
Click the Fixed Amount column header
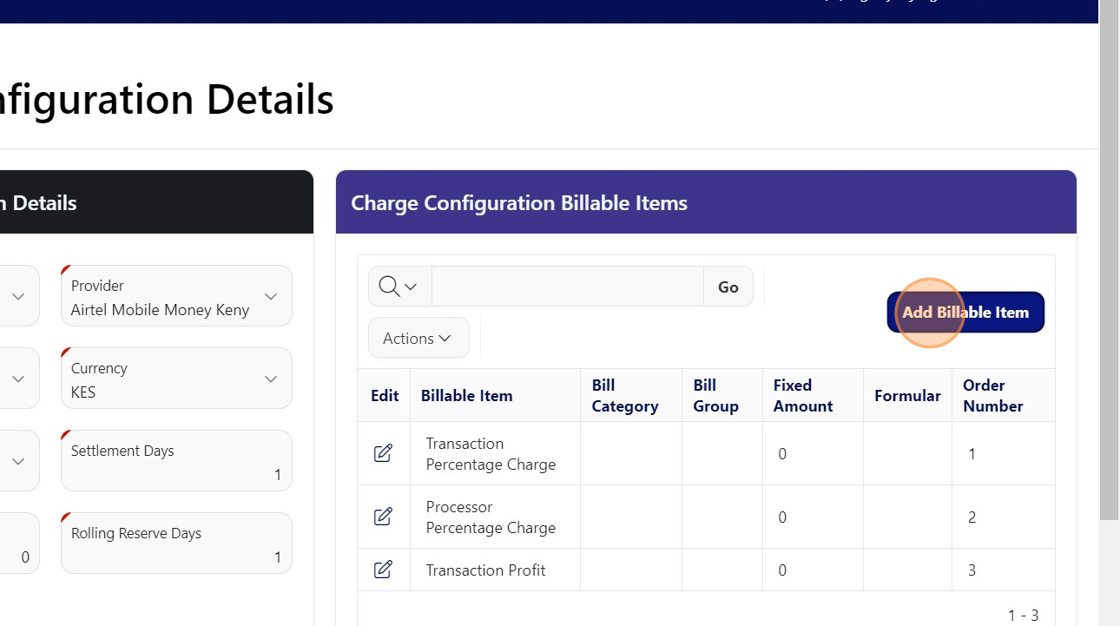click(x=802, y=396)
